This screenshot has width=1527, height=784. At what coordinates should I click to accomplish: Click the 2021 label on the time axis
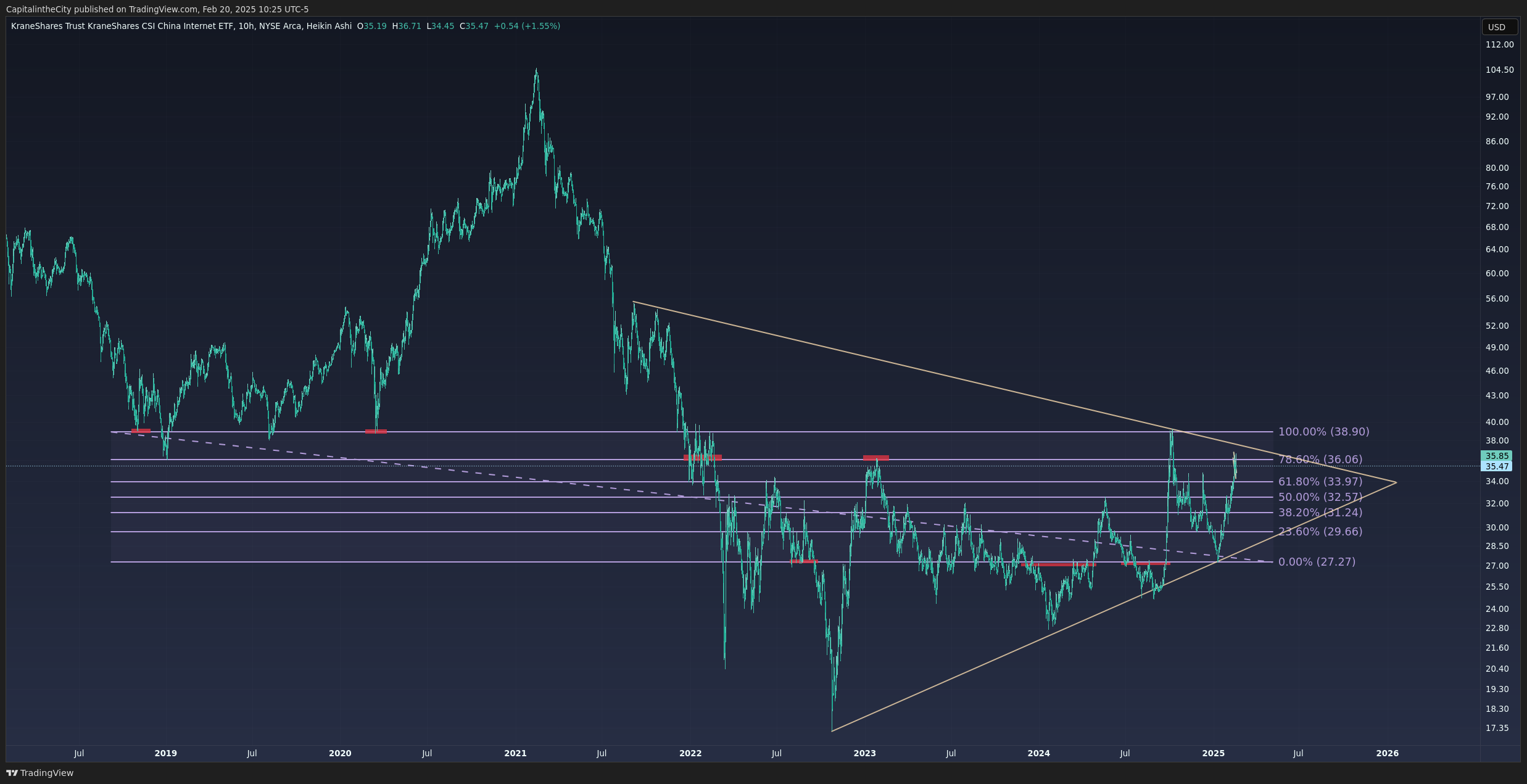(x=515, y=753)
